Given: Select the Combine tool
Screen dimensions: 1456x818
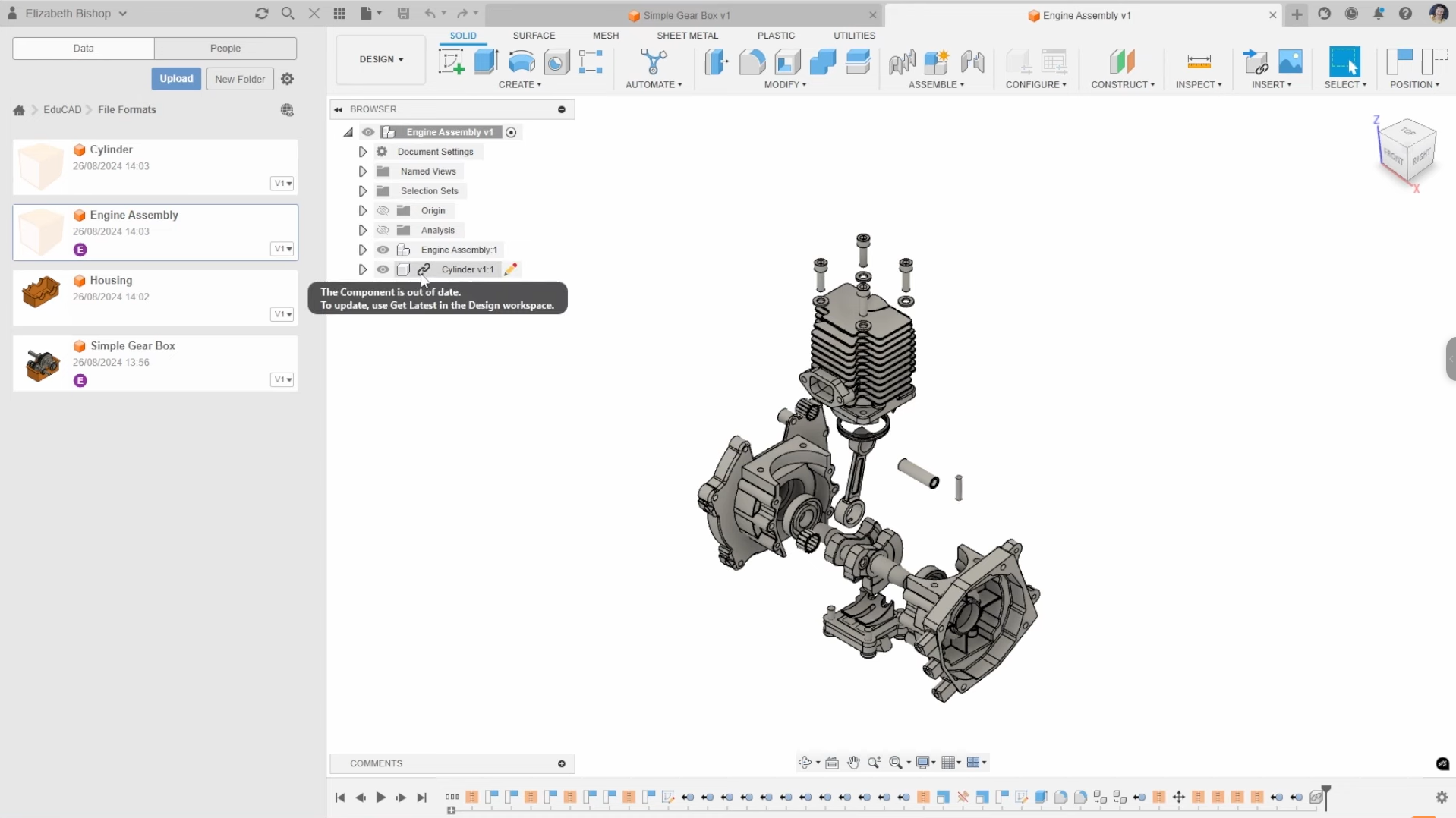Looking at the screenshot, I should click(823, 61).
